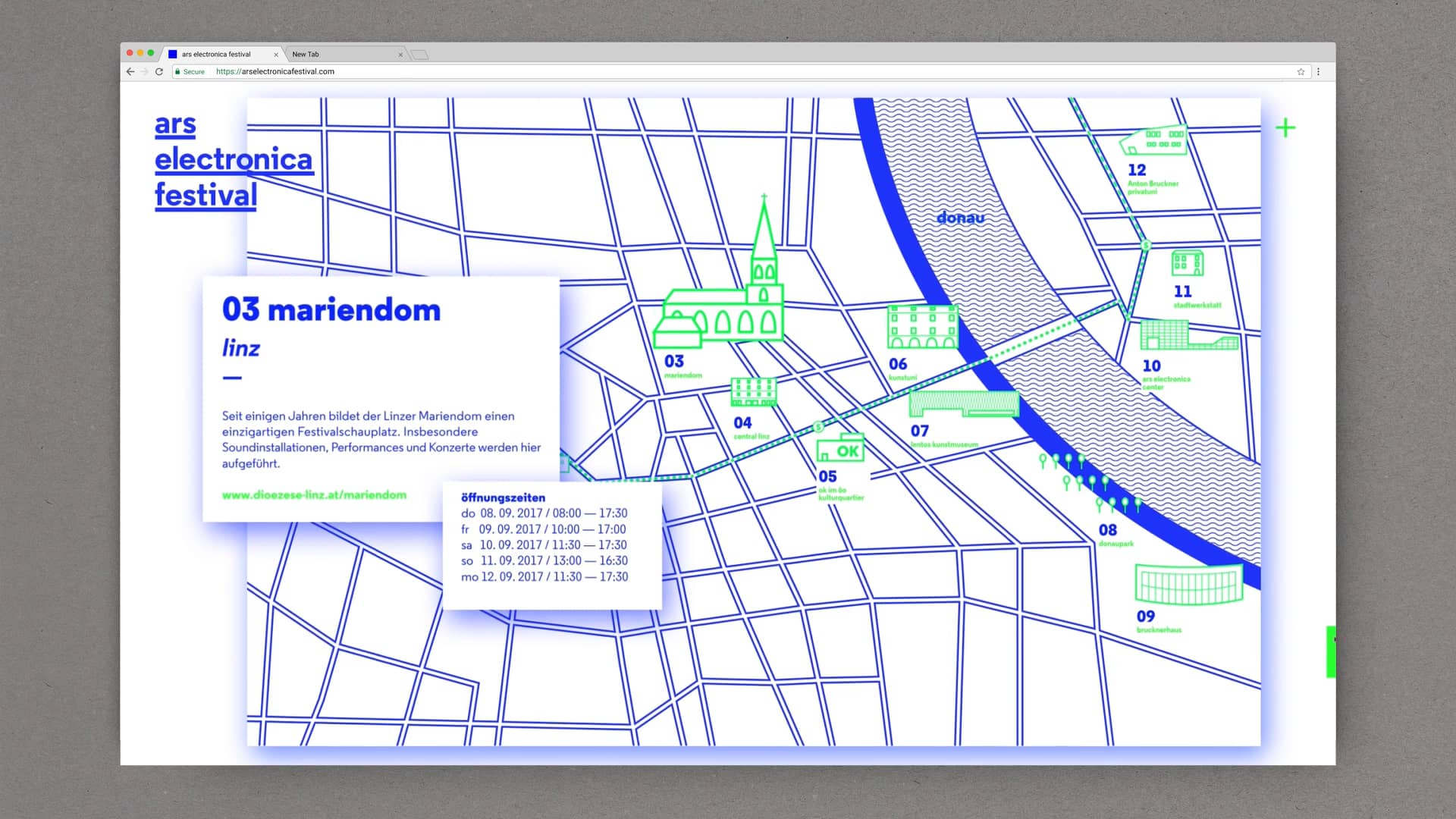Click the 06 kunstuni label

[902, 369]
